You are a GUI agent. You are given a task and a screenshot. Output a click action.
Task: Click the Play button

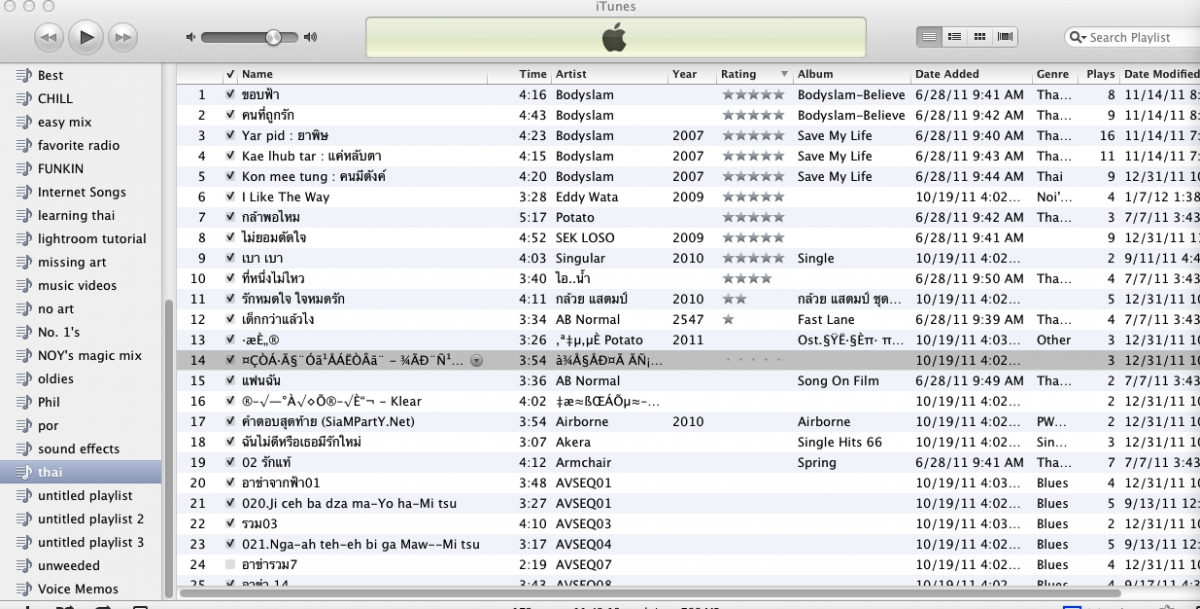(86, 38)
